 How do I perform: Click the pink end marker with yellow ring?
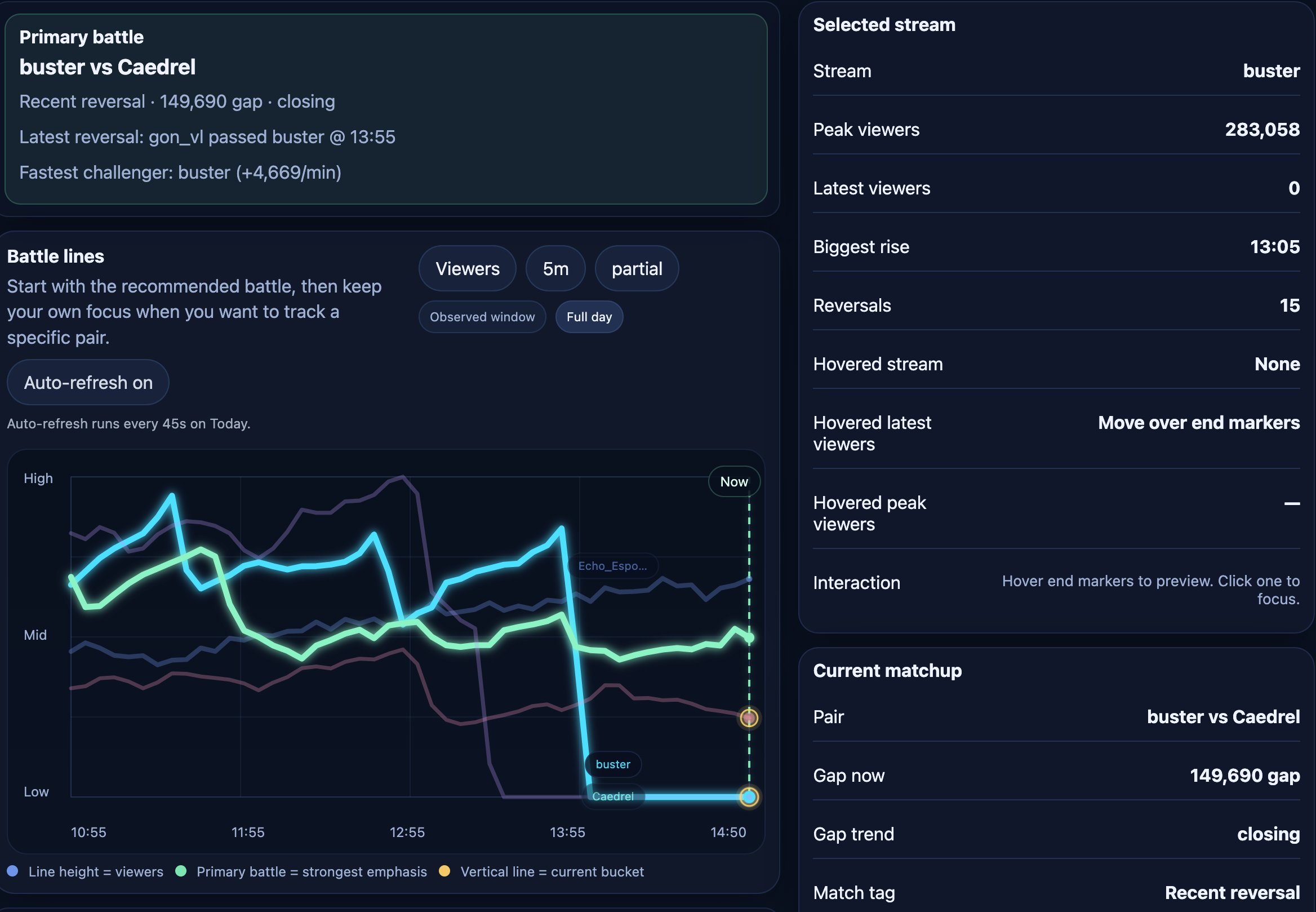(x=749, y=718)
